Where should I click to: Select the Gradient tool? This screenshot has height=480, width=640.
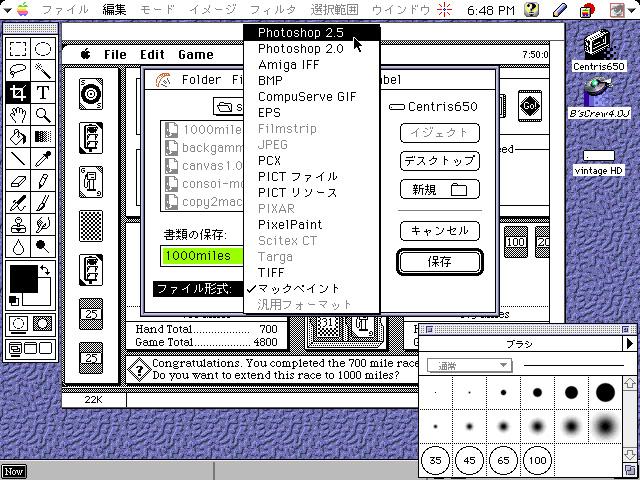point(42,137)
